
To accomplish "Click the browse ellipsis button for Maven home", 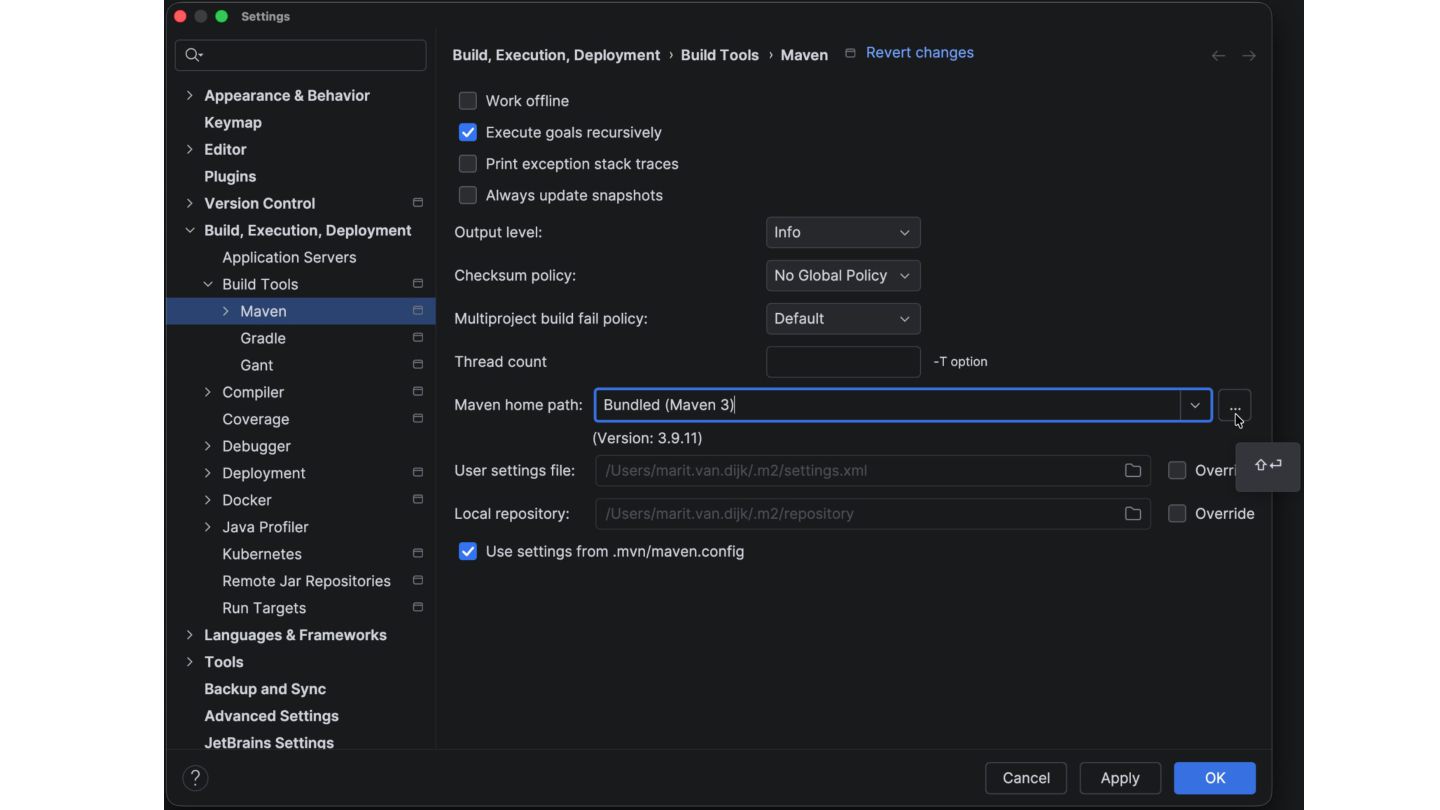I will click(x=1234, y=405).
